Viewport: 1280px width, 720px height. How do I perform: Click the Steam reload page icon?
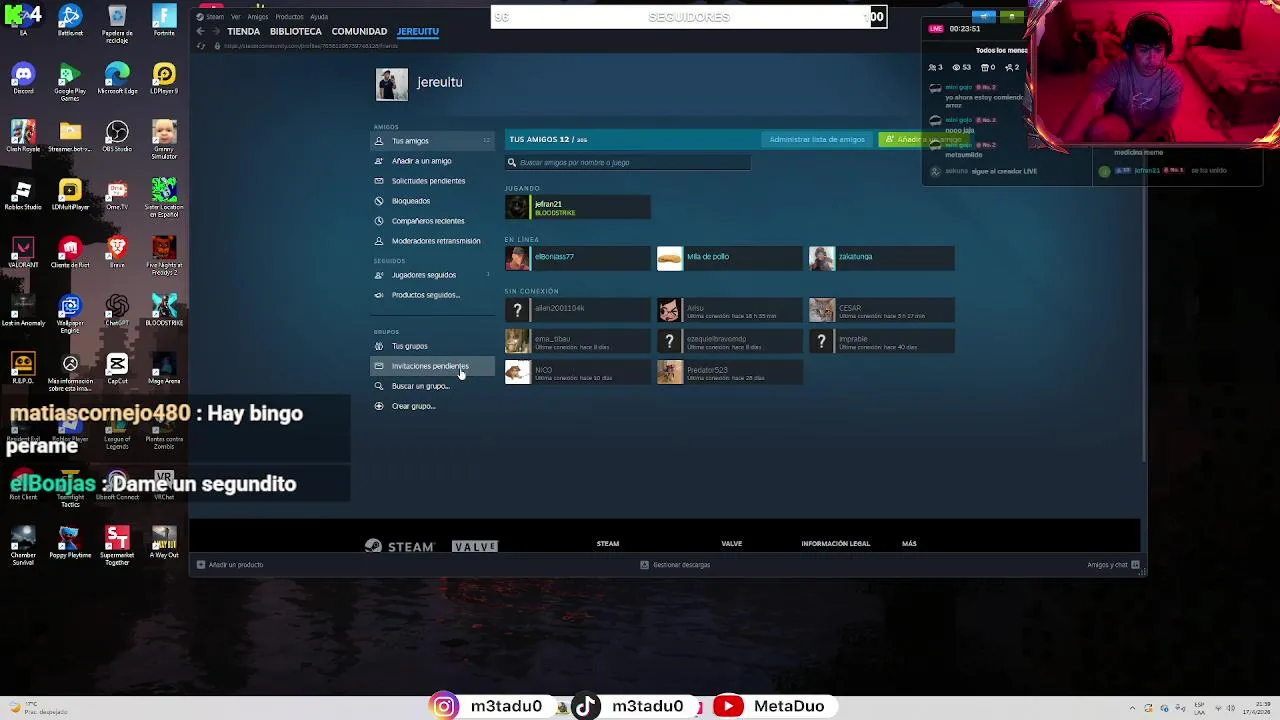click(201, 46)
